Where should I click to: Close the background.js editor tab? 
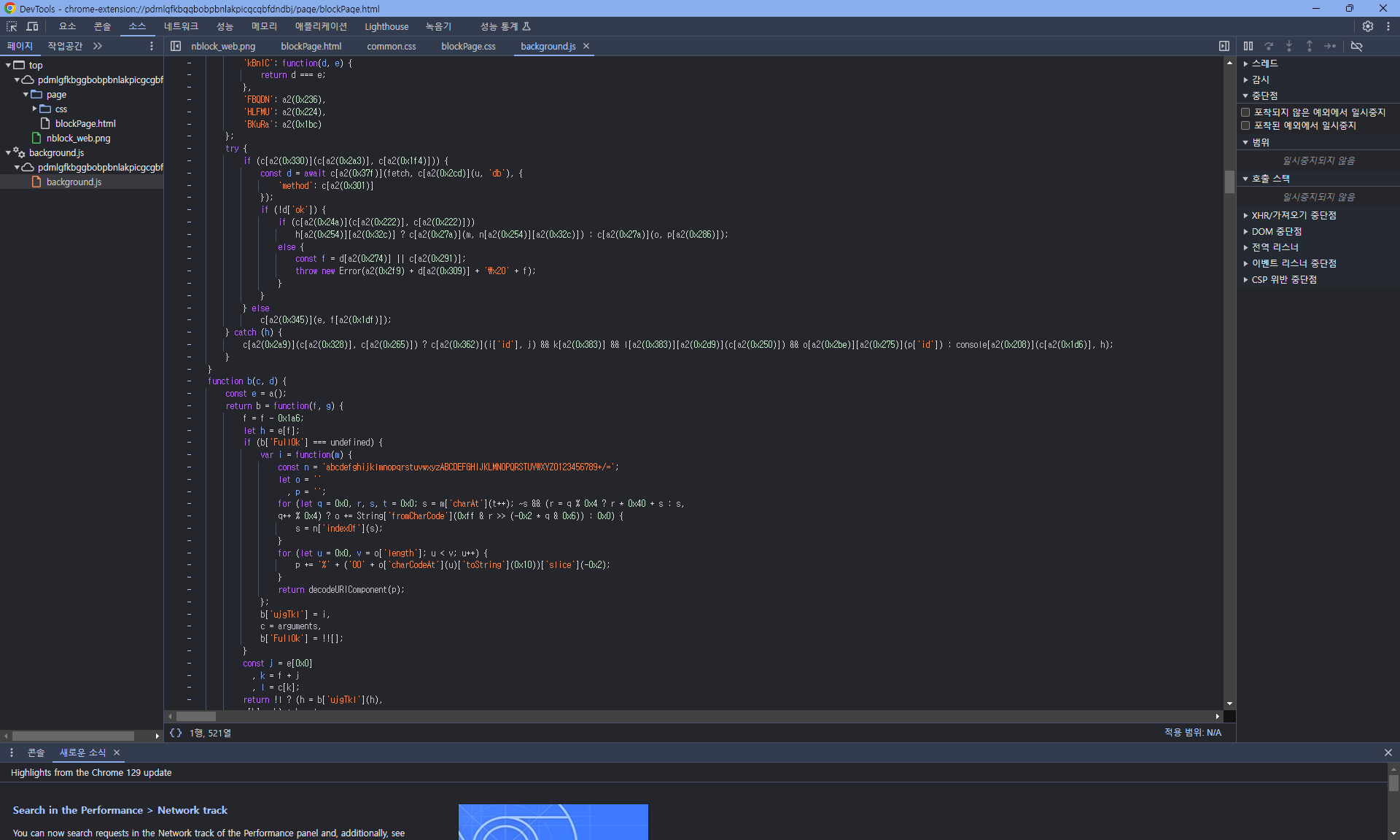coord(586,46)
